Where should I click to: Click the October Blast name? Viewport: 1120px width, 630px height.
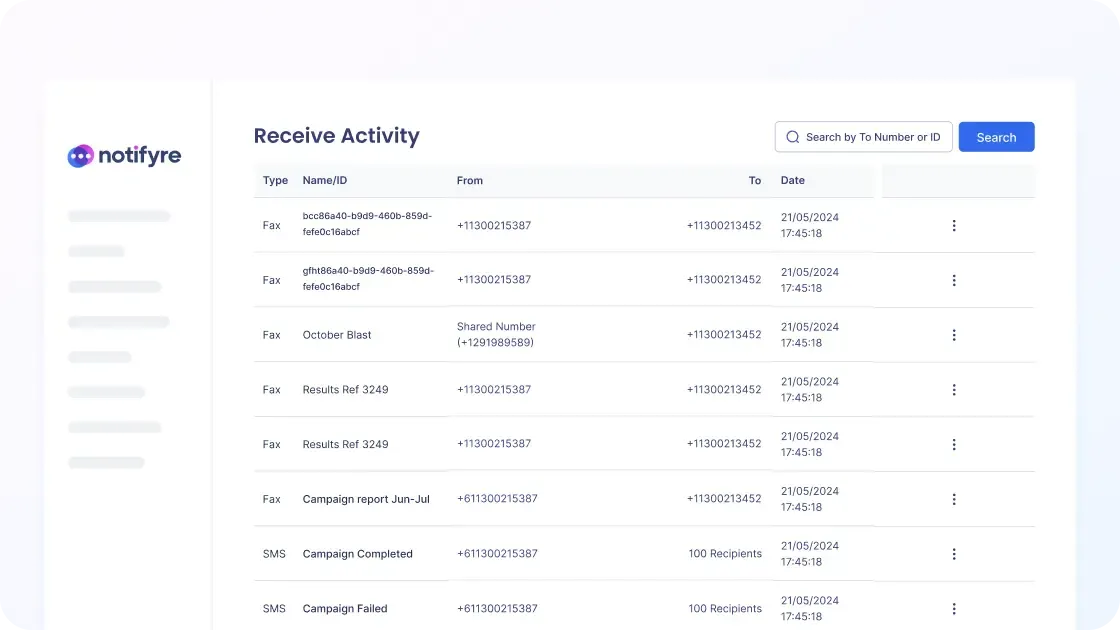[x=337, y=335]
